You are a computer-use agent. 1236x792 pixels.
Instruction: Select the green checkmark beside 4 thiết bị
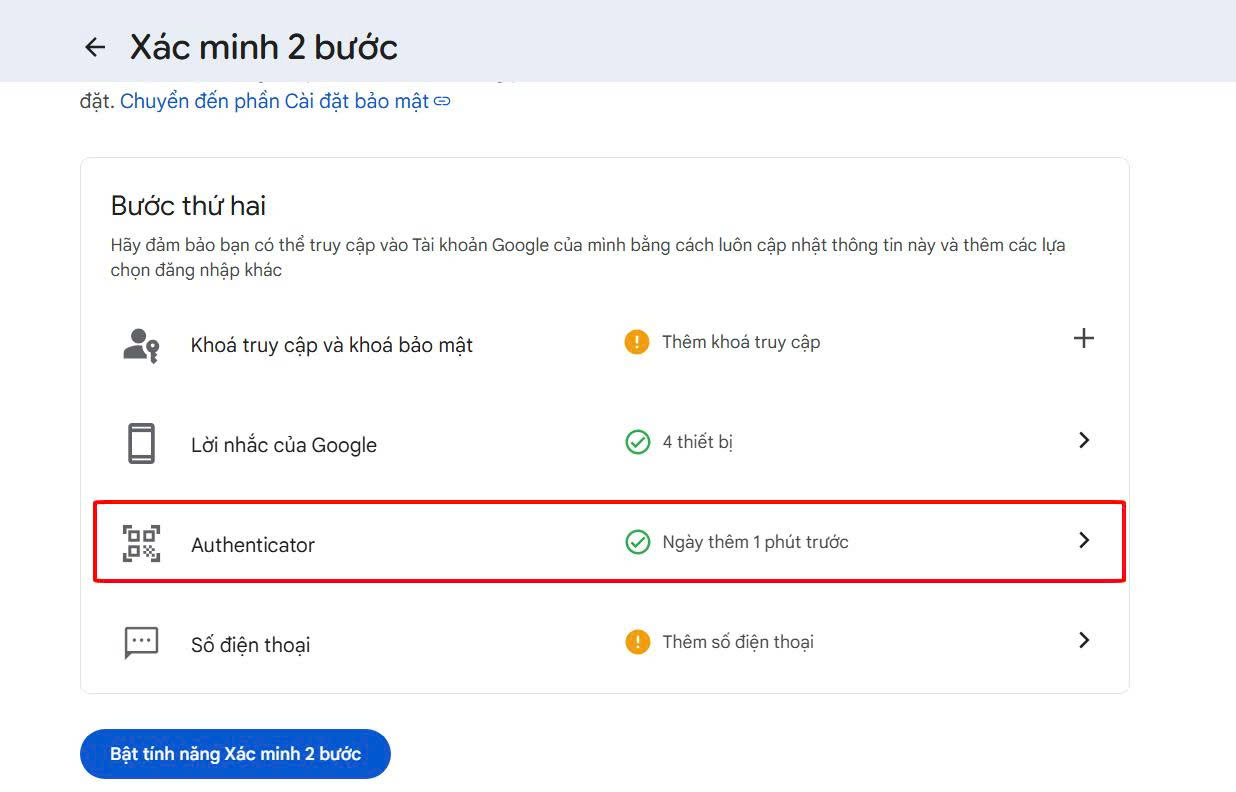[x=637, y=441]
